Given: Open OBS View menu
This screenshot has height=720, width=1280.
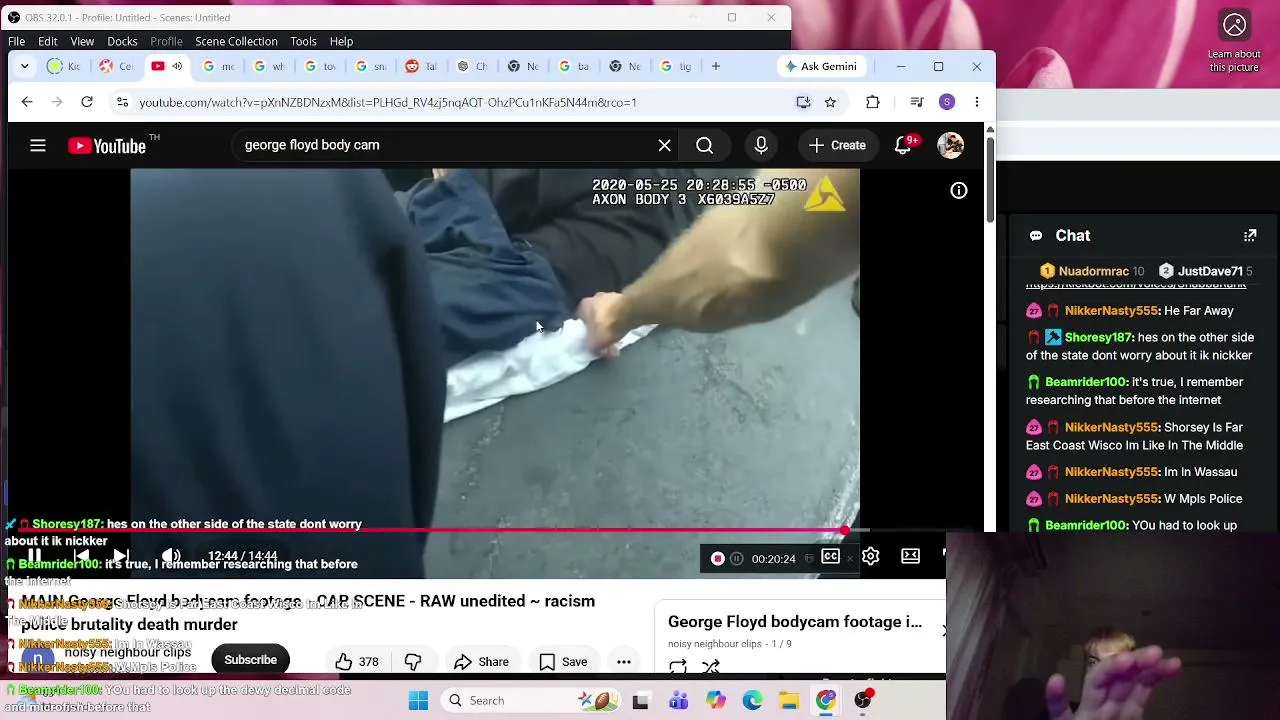Looking at the screenshot, I should (x=82, y=41).
